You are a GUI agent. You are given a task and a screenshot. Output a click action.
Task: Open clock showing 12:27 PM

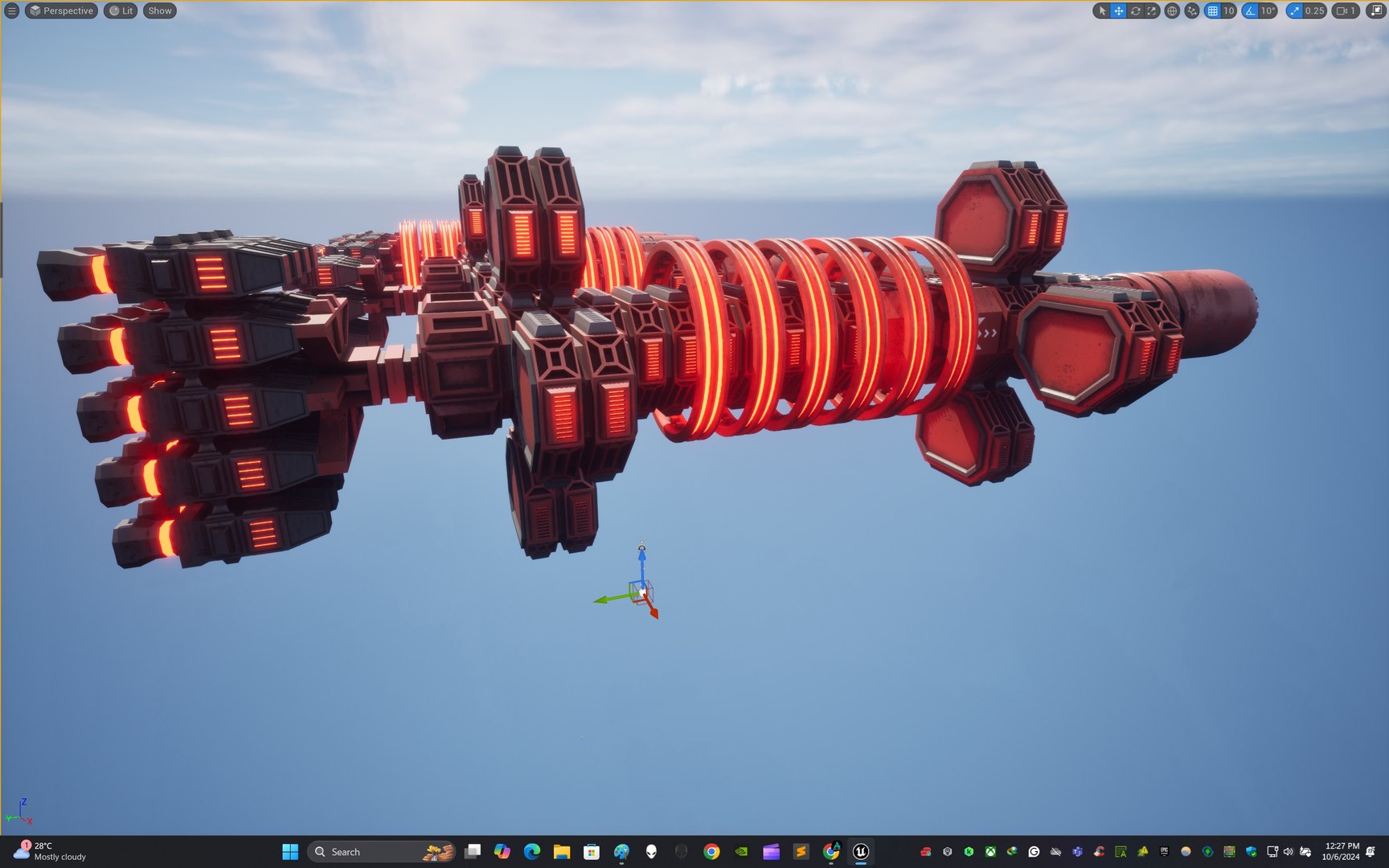coord(1342,851)
